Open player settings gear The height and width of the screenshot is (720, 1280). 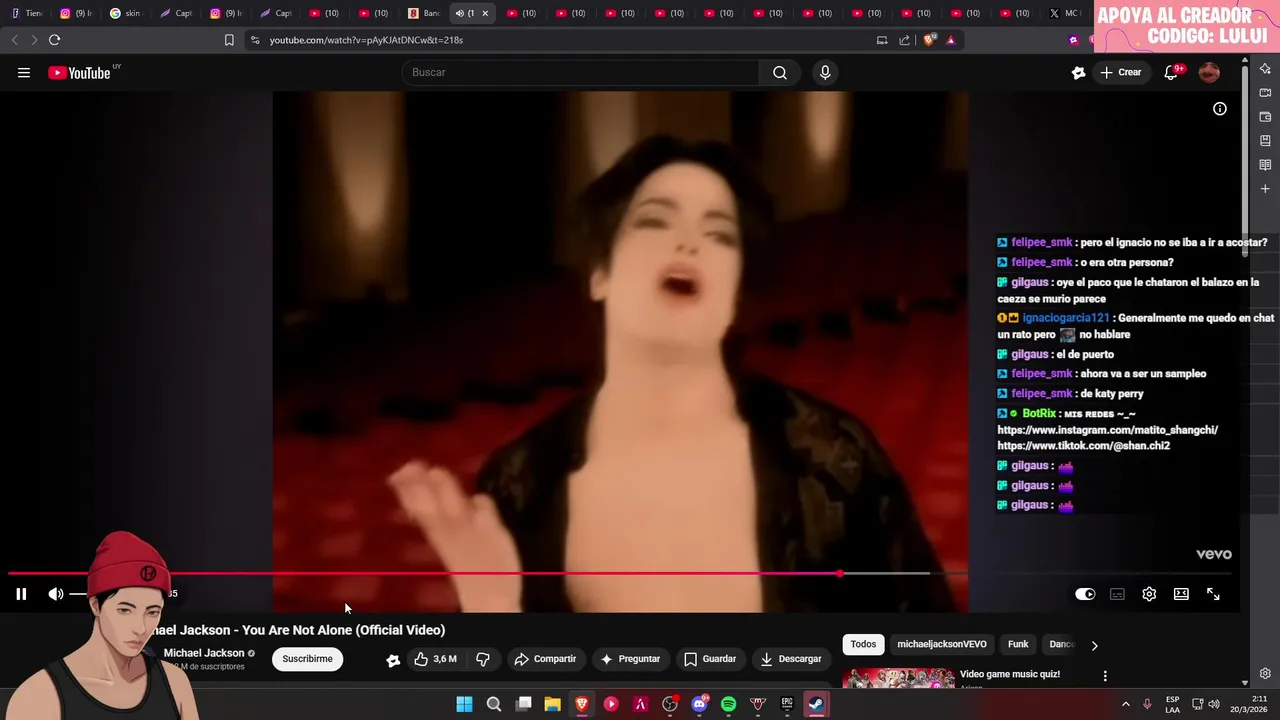coord(1149,594)
